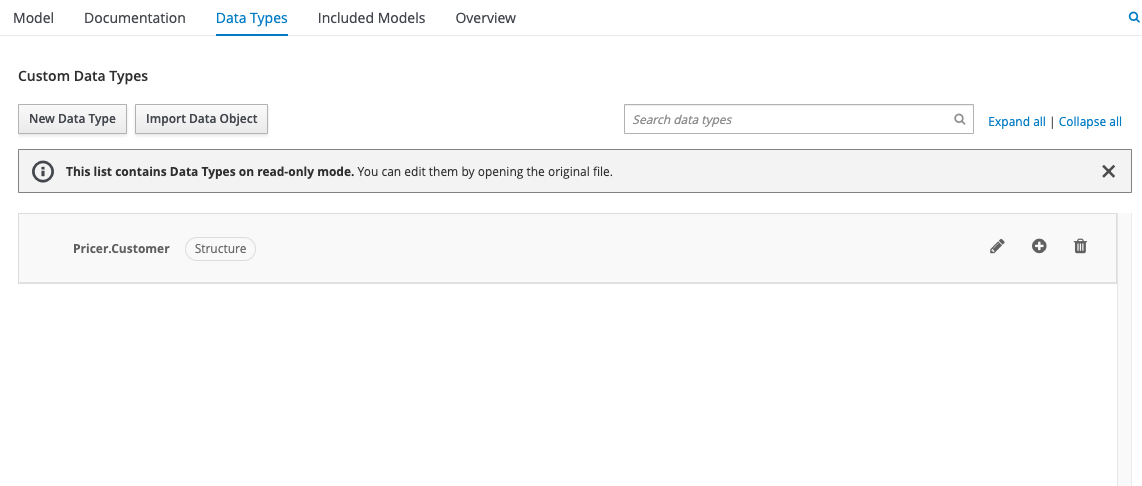Edit Pricer.Customer using the pencil icon
Image resolution: width=1142 pixels, height=486 pixels.
(997, 247)
